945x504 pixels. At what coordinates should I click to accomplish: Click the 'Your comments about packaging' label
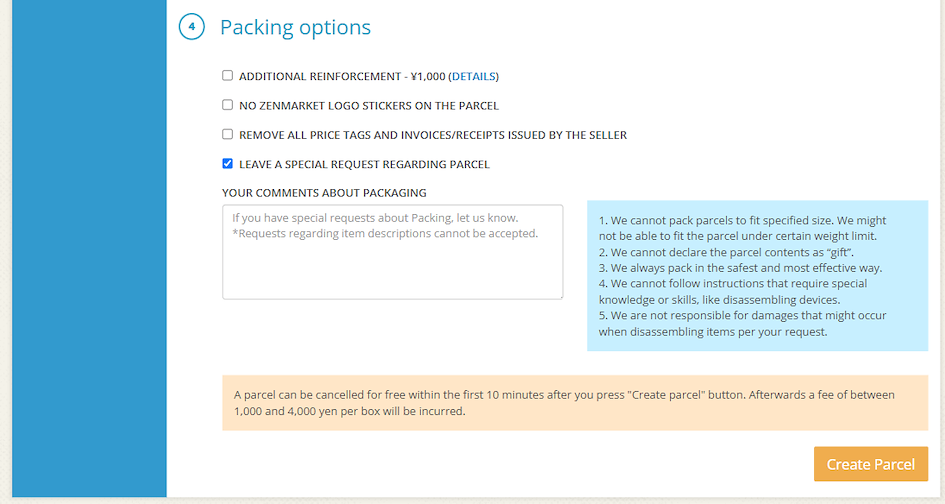[324, 193]
